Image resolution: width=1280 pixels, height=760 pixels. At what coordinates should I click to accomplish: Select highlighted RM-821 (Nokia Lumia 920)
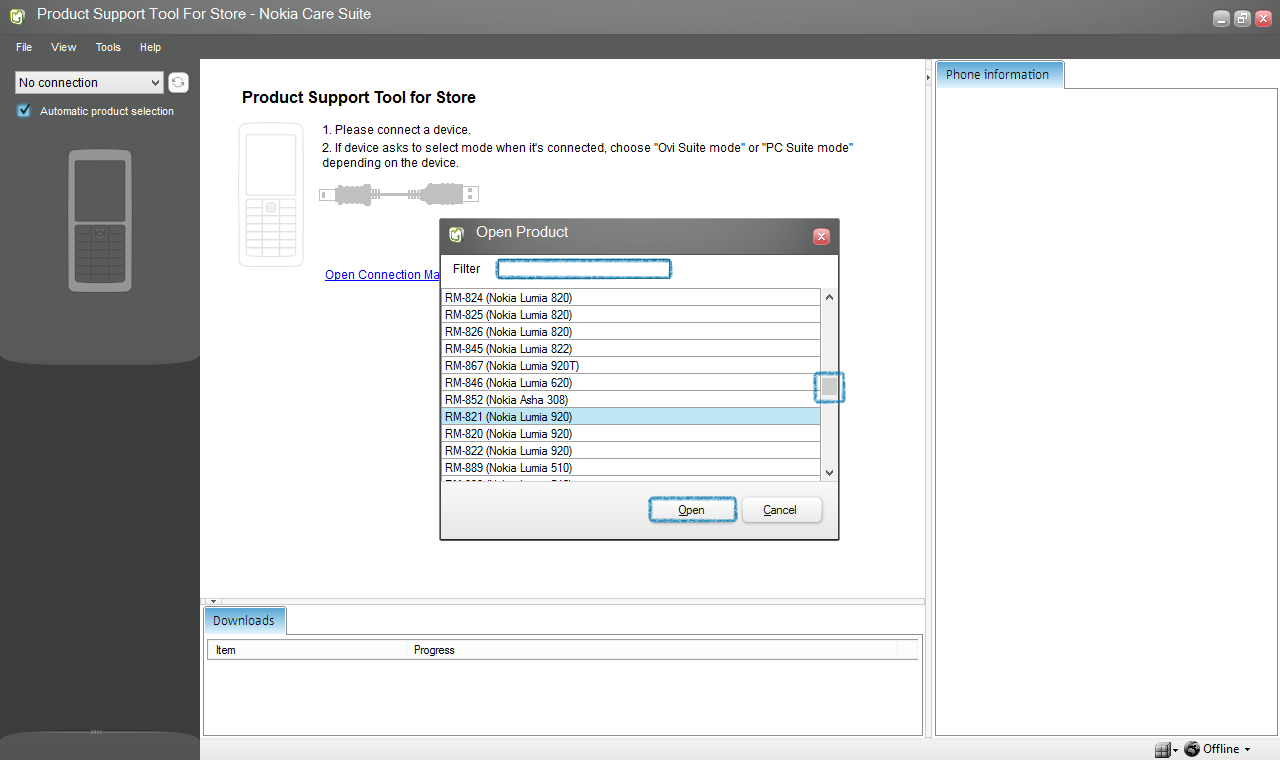pos(631,417)
